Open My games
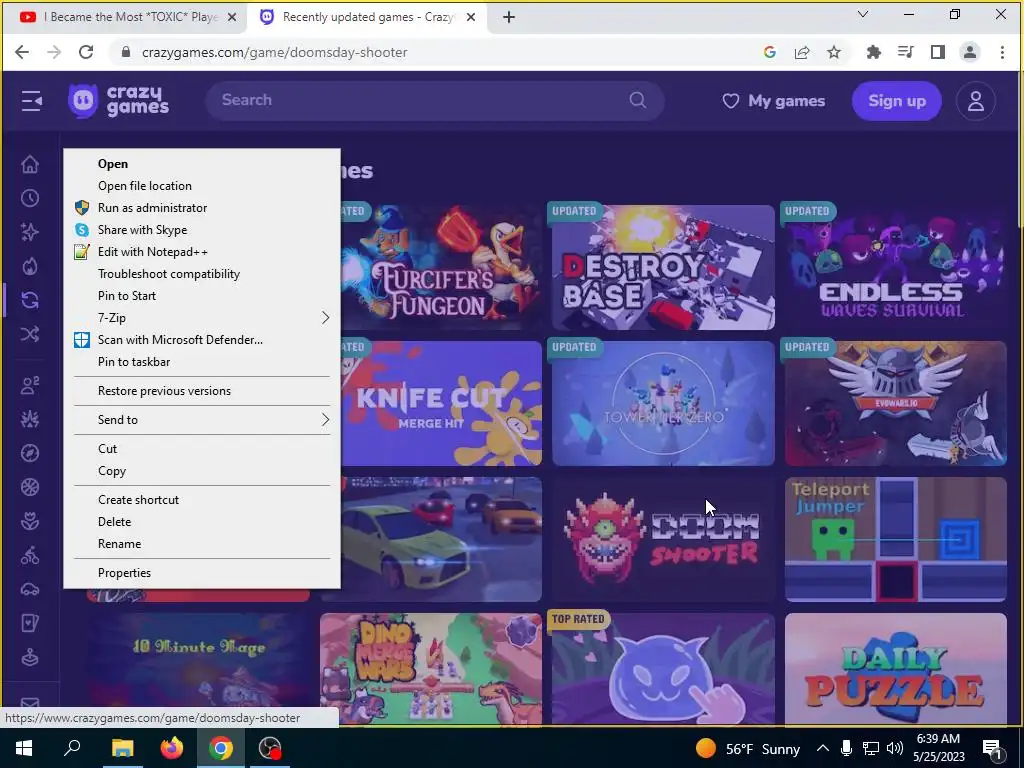 774,101
